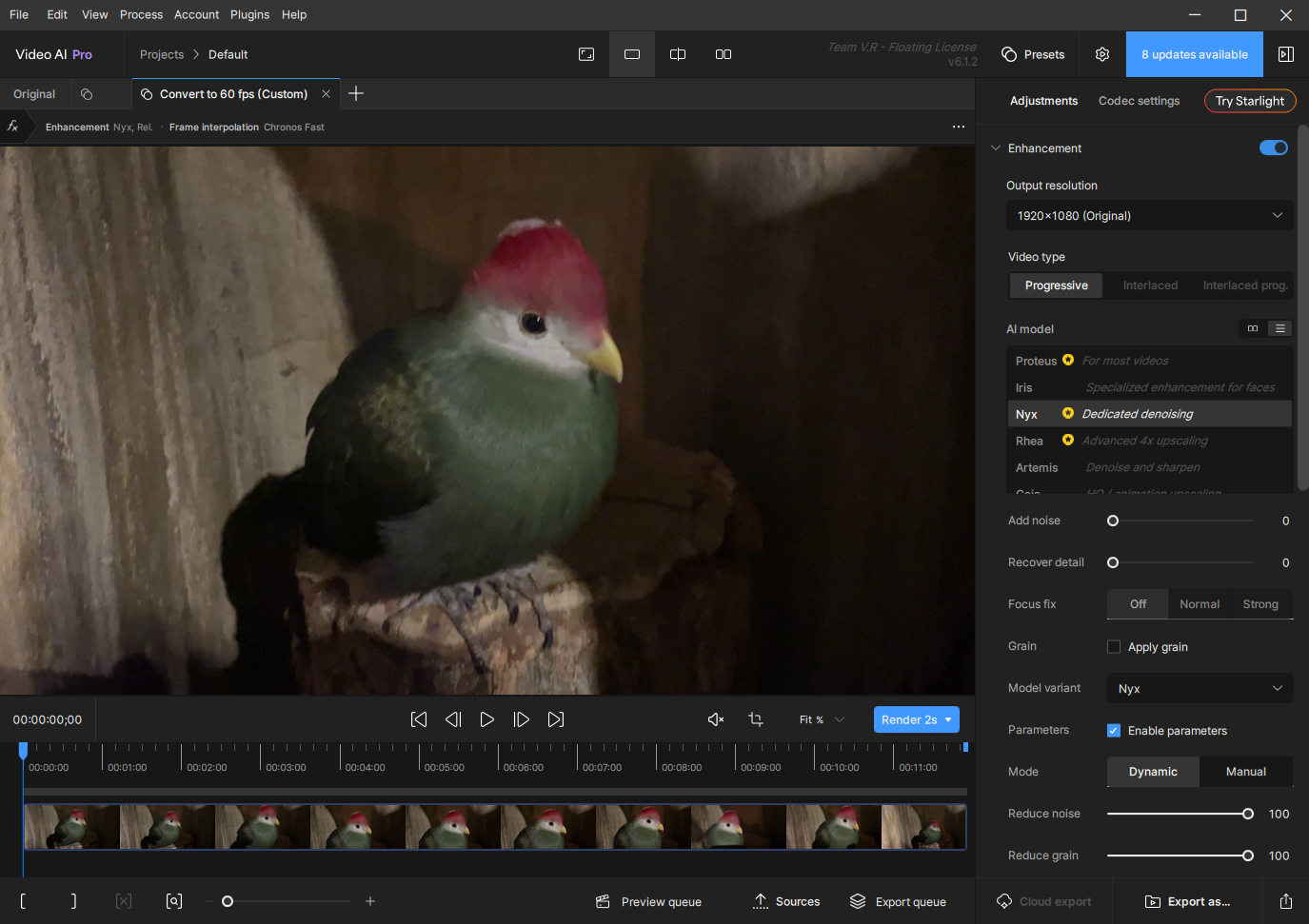Jump to the first frame
The height and width of the screenshot is (924, 1309).
coord(419,719)
